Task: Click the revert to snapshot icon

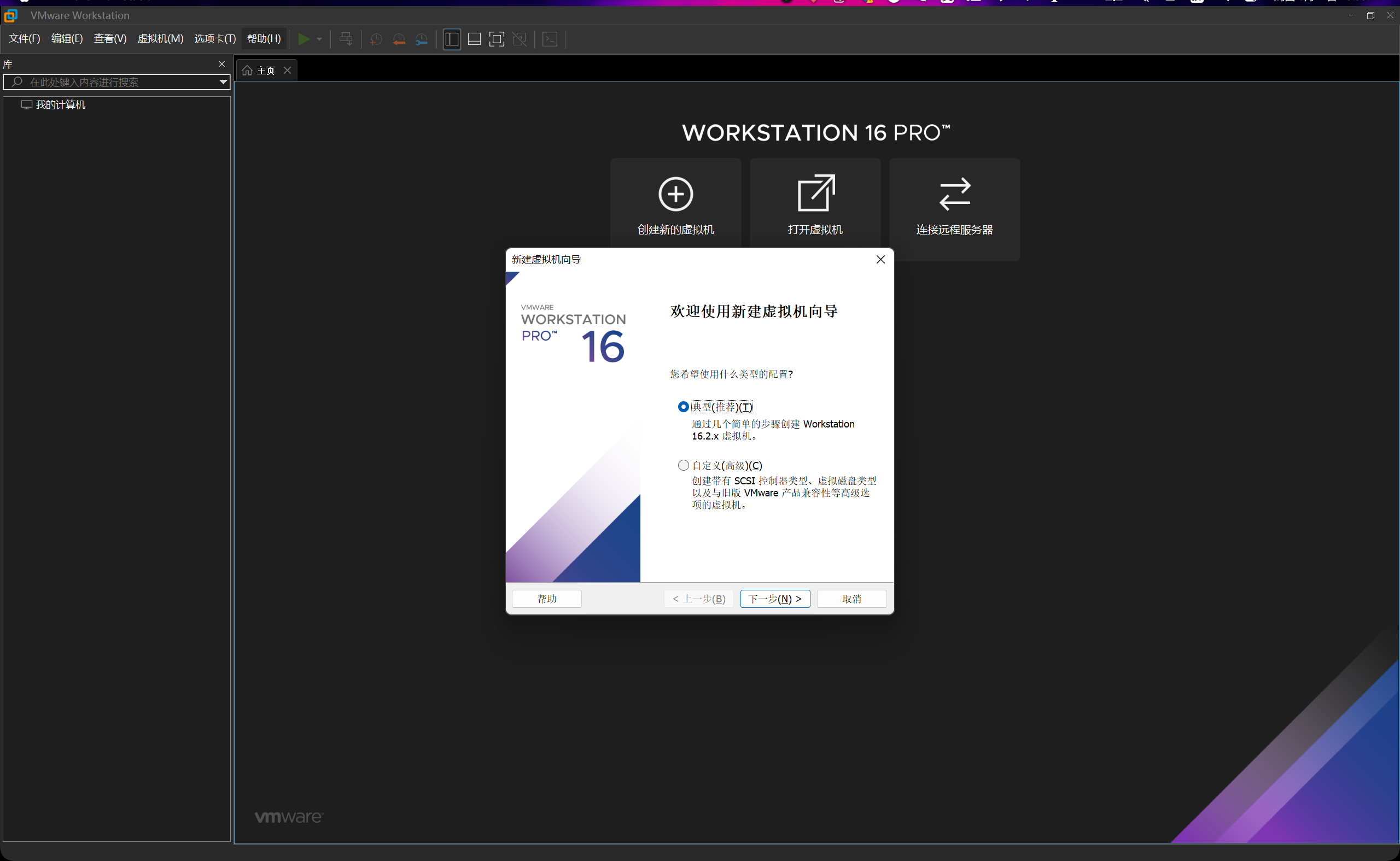Action: pyautogui.click(x=399, y=39)
